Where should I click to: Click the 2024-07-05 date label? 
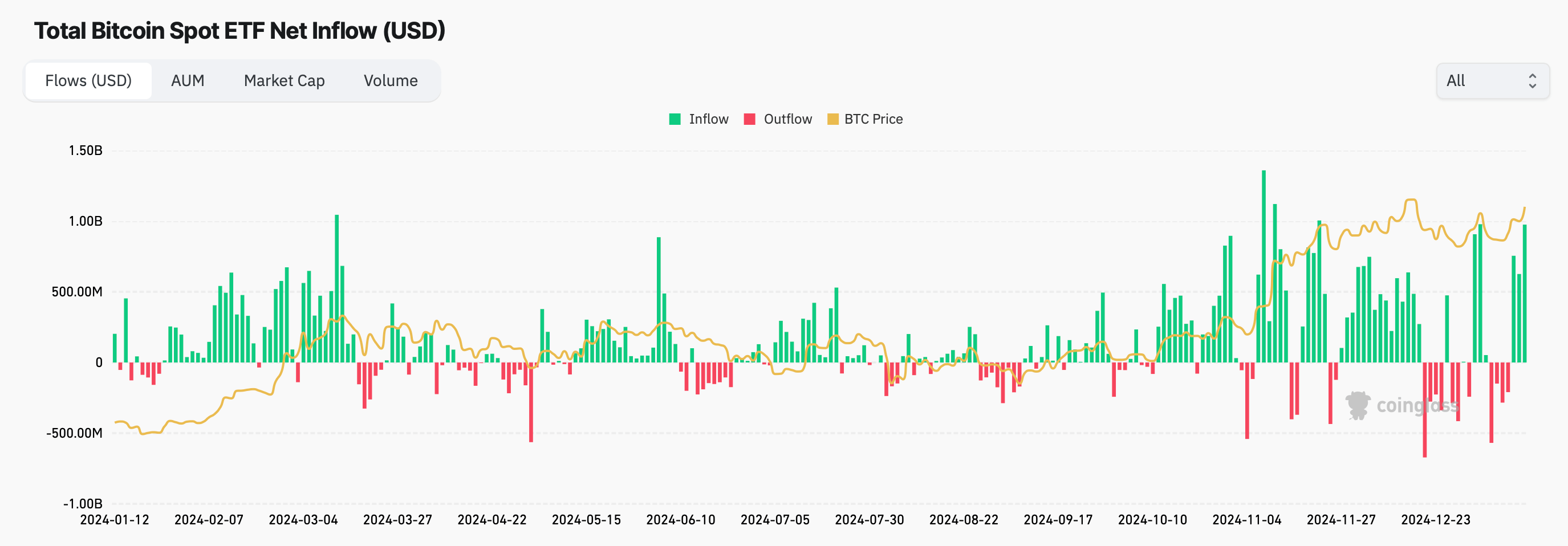pos(775,520)
